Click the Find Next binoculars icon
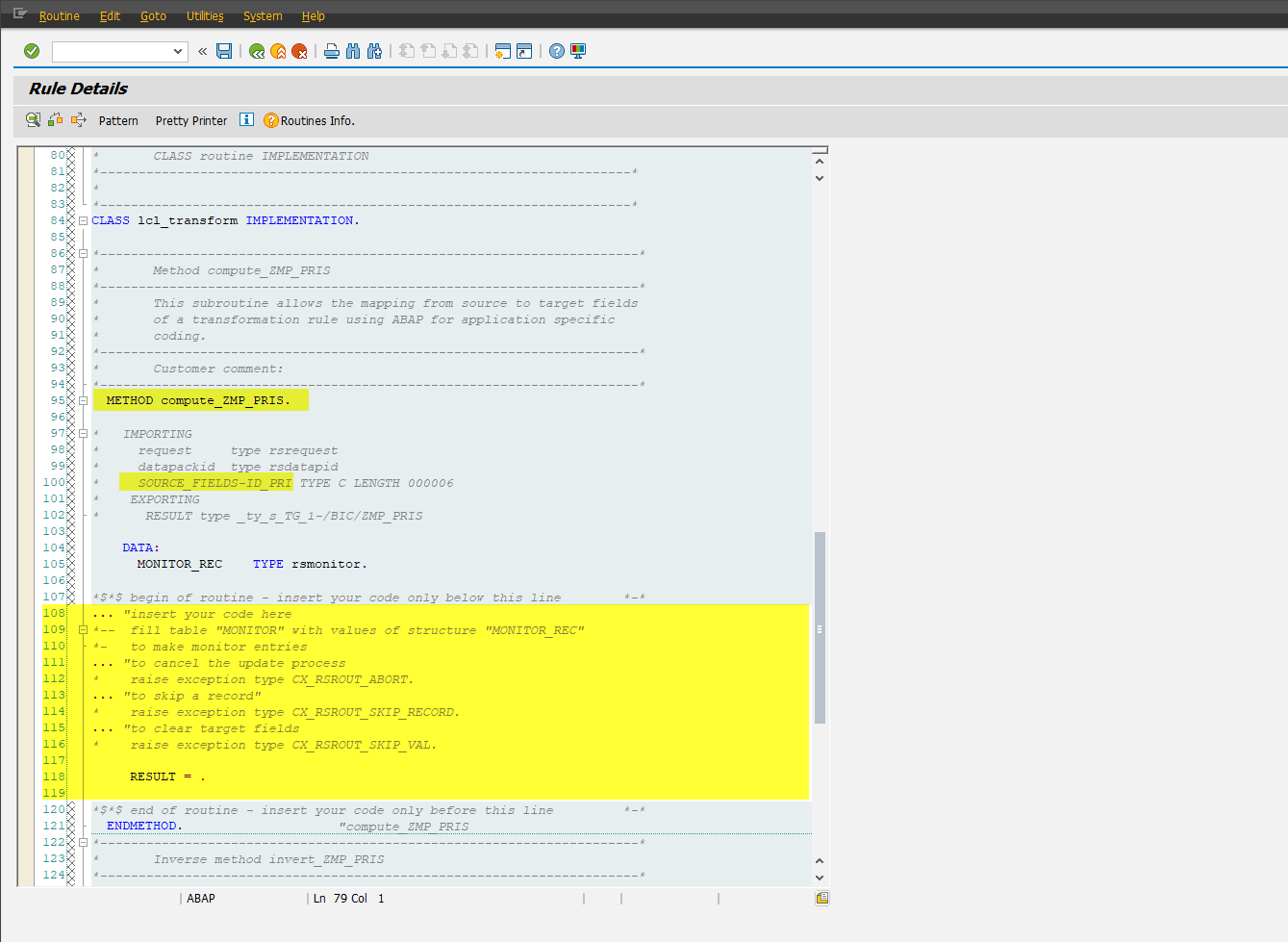1288x942 pixels. click(373, 51)
